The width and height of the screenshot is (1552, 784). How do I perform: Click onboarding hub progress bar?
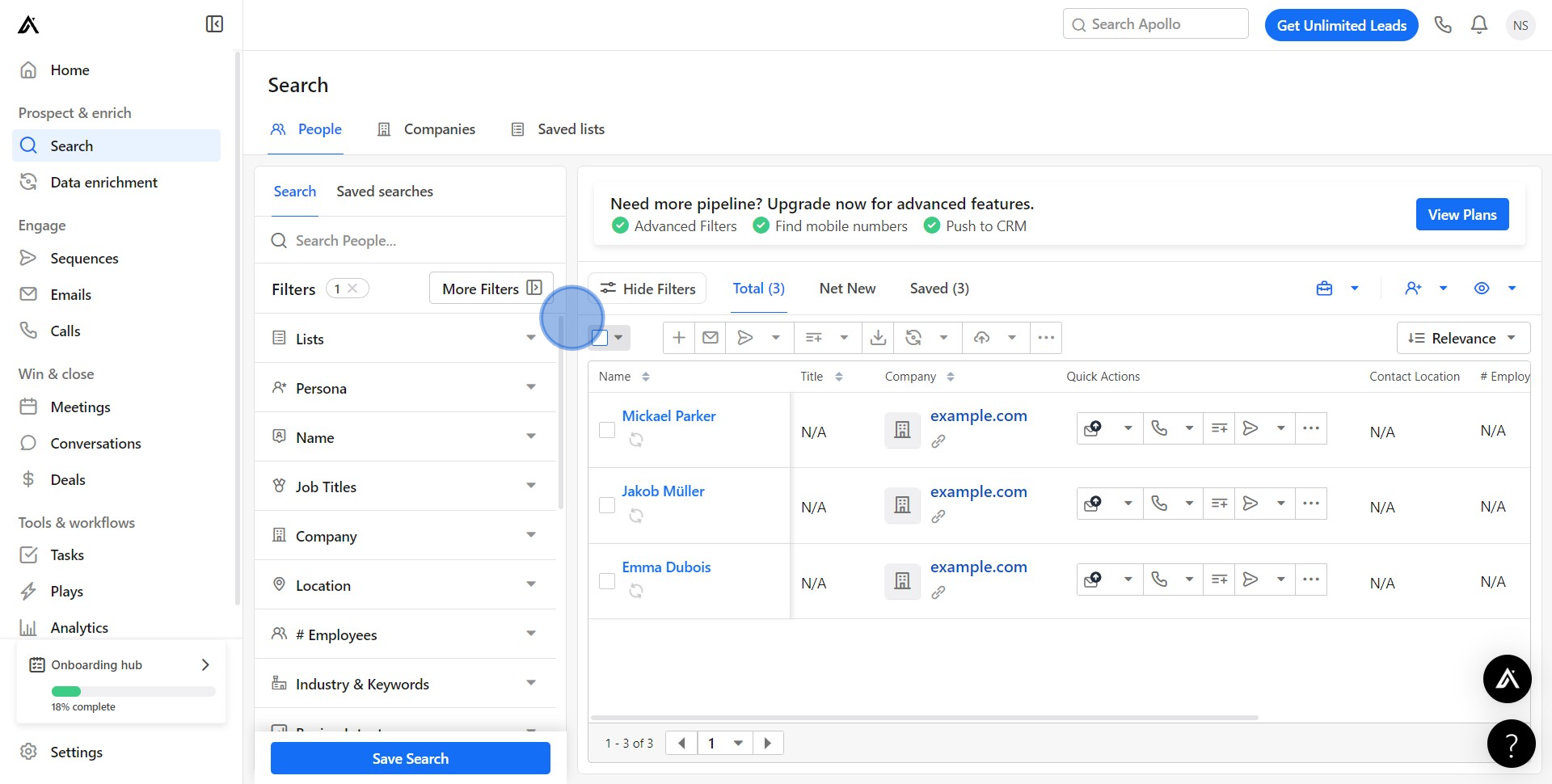(x=133, y=691)
